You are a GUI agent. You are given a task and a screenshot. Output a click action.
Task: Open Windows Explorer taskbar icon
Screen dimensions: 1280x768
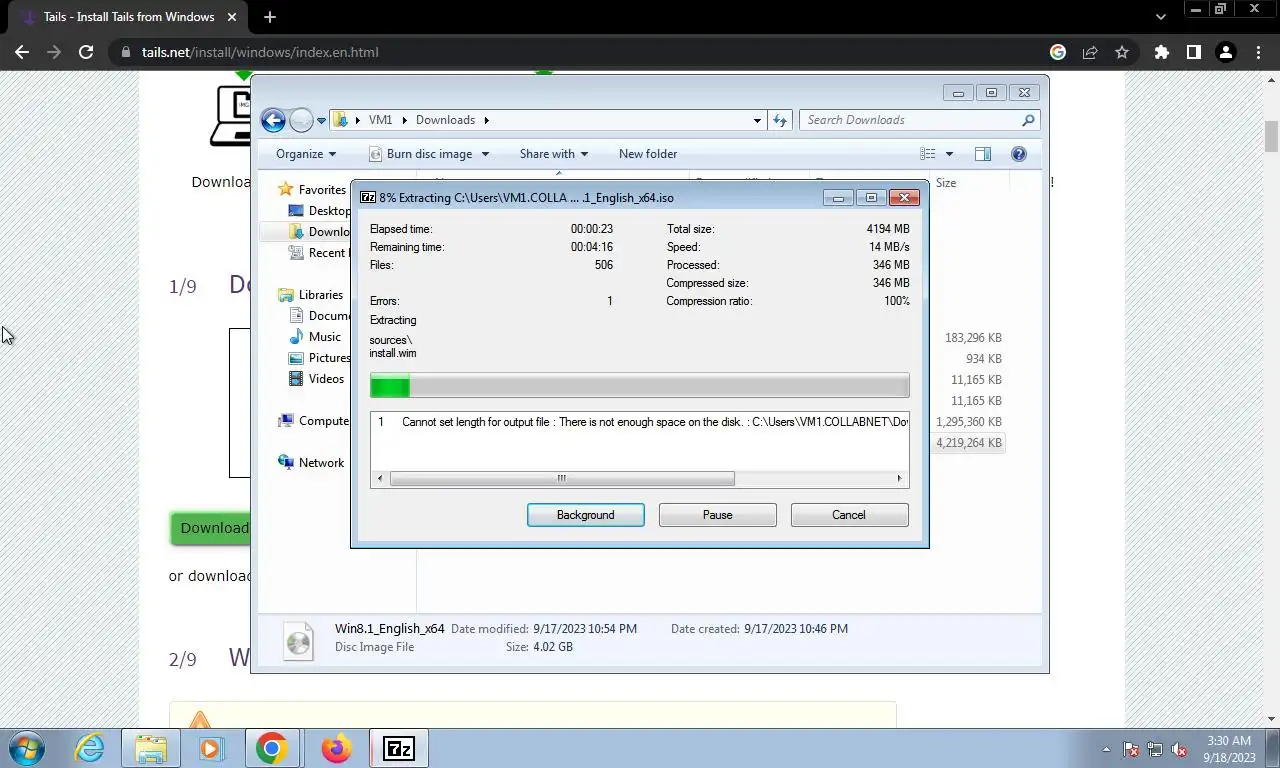(151, 748)
